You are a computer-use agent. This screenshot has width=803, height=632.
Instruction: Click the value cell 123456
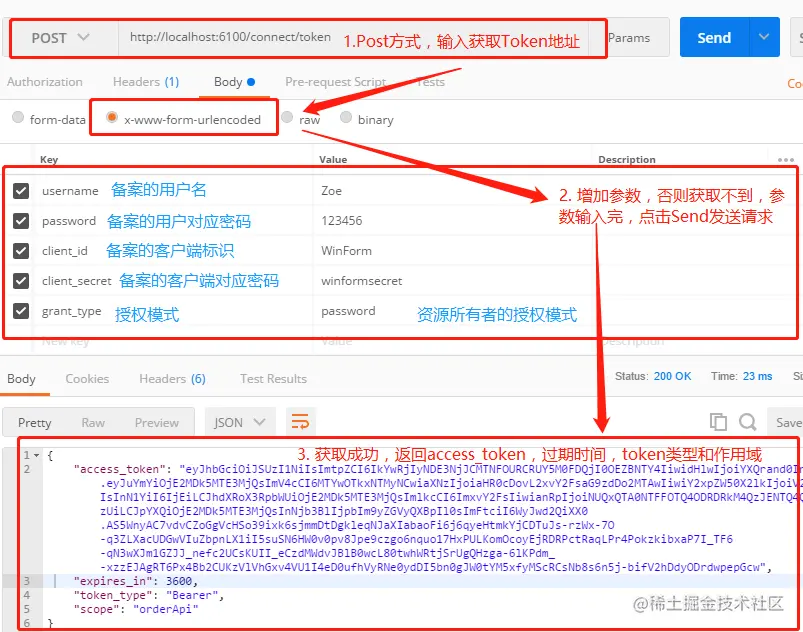[x=452, y=221]
